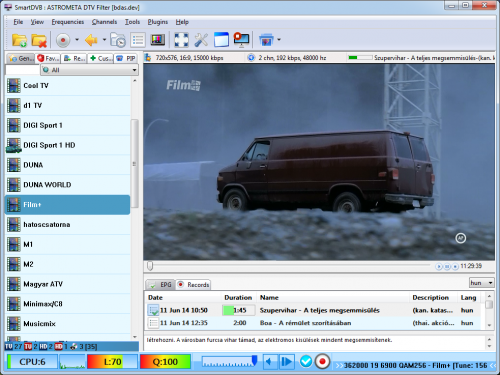
Task: Open the Tools menu
Action: coord(132,22)
